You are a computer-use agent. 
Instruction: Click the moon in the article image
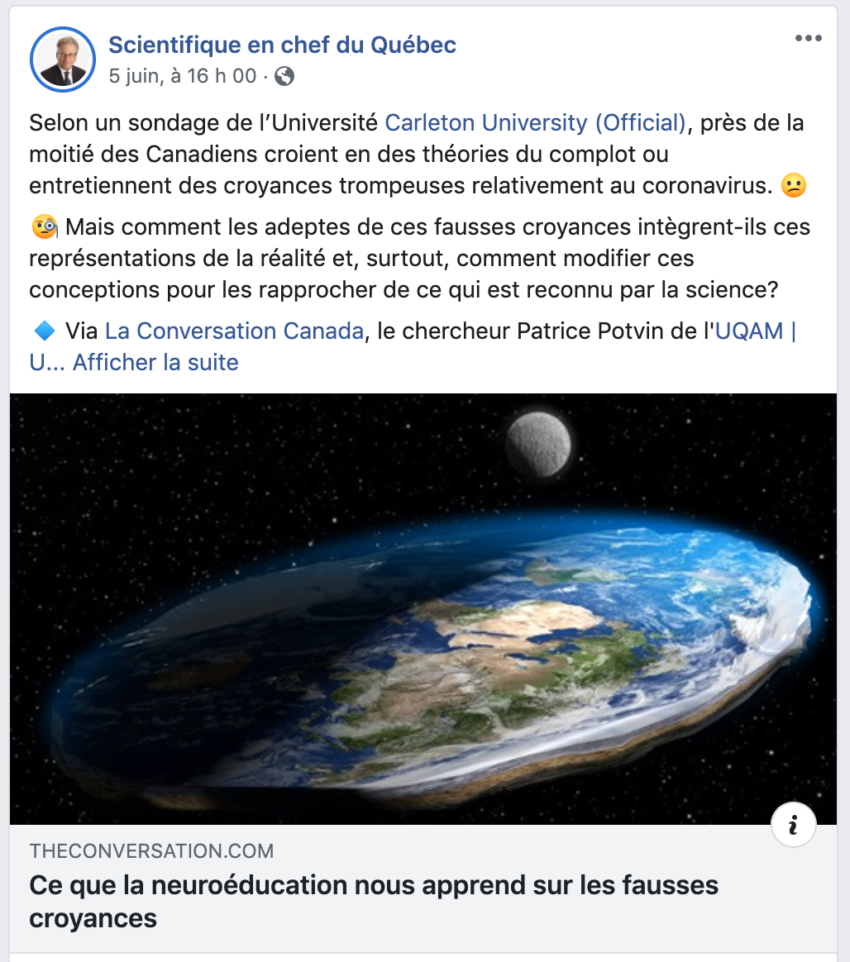click(538, 439)
